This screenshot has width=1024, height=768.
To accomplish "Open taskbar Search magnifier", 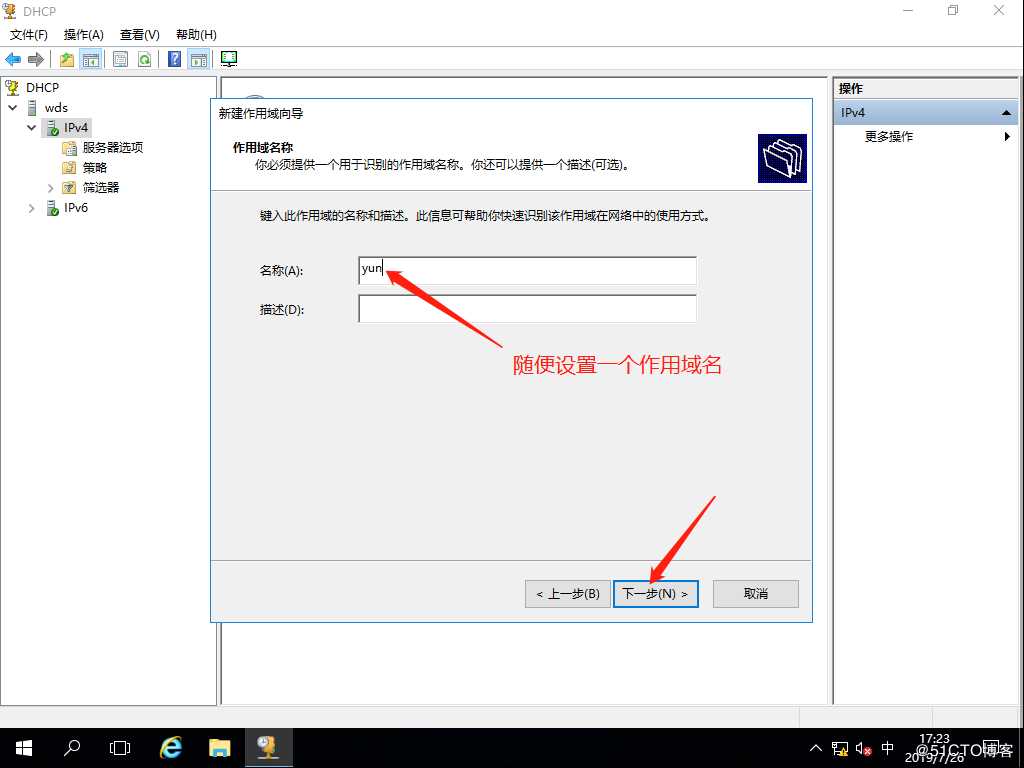I will pos(72,748).
